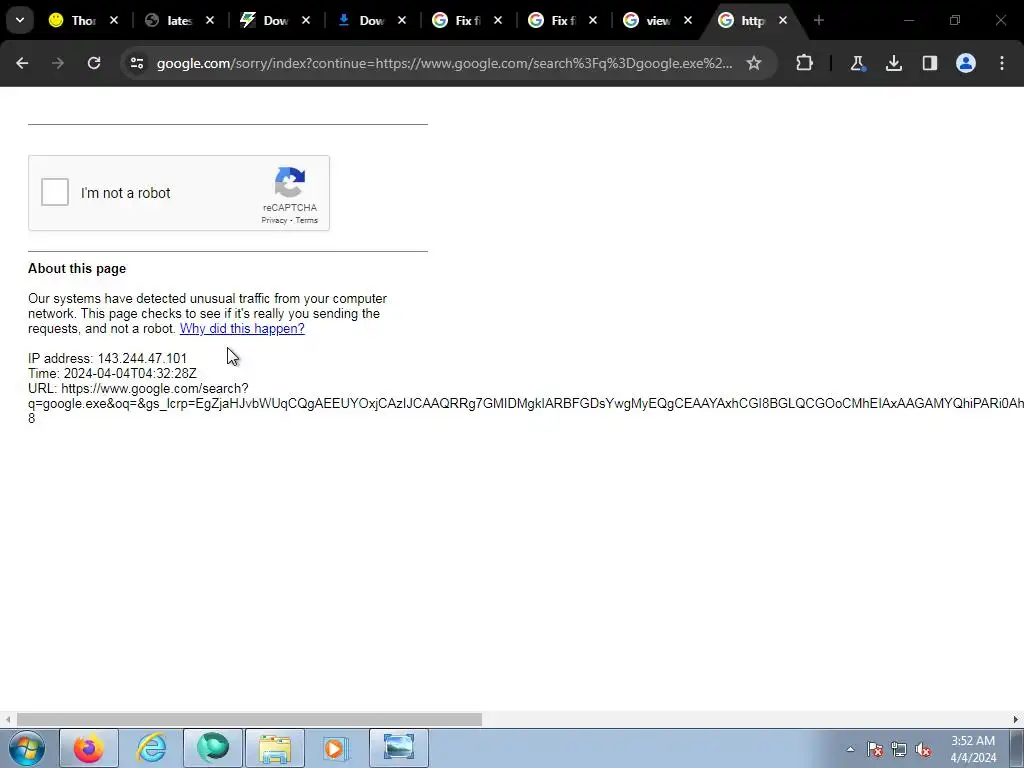
Task: Close the view tab
Action: click(x=688, y=21)
